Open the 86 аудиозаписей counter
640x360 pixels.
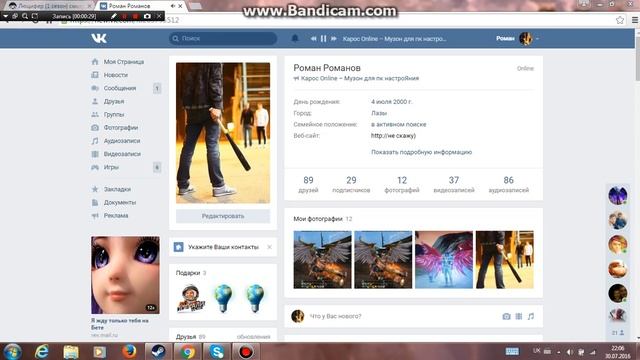pos(509,184)
